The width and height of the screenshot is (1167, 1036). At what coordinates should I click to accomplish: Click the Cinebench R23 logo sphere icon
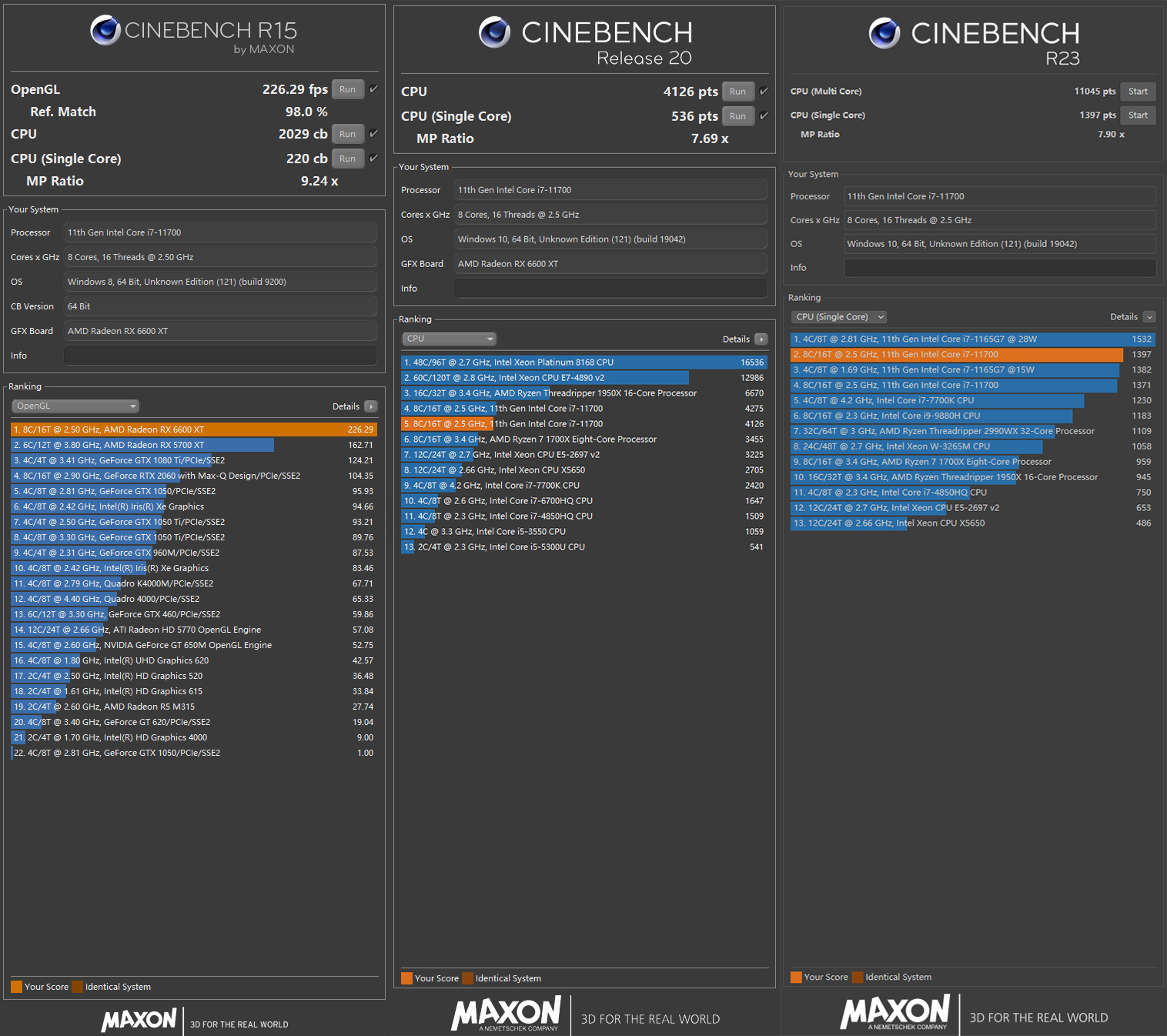884,33
